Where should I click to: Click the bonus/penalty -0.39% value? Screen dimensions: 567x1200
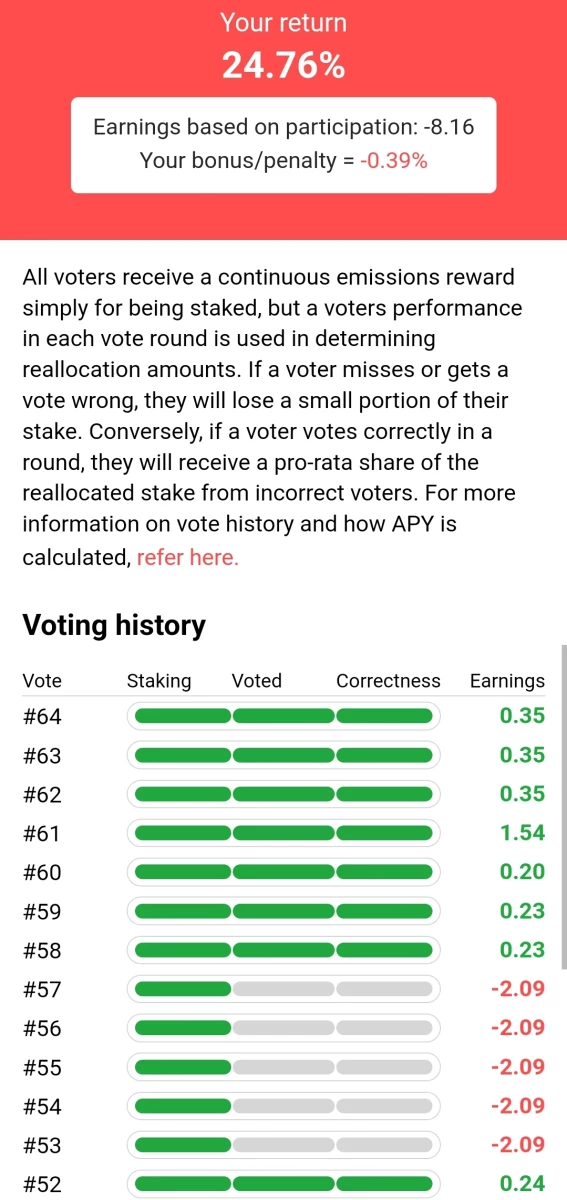click(394, 160)
